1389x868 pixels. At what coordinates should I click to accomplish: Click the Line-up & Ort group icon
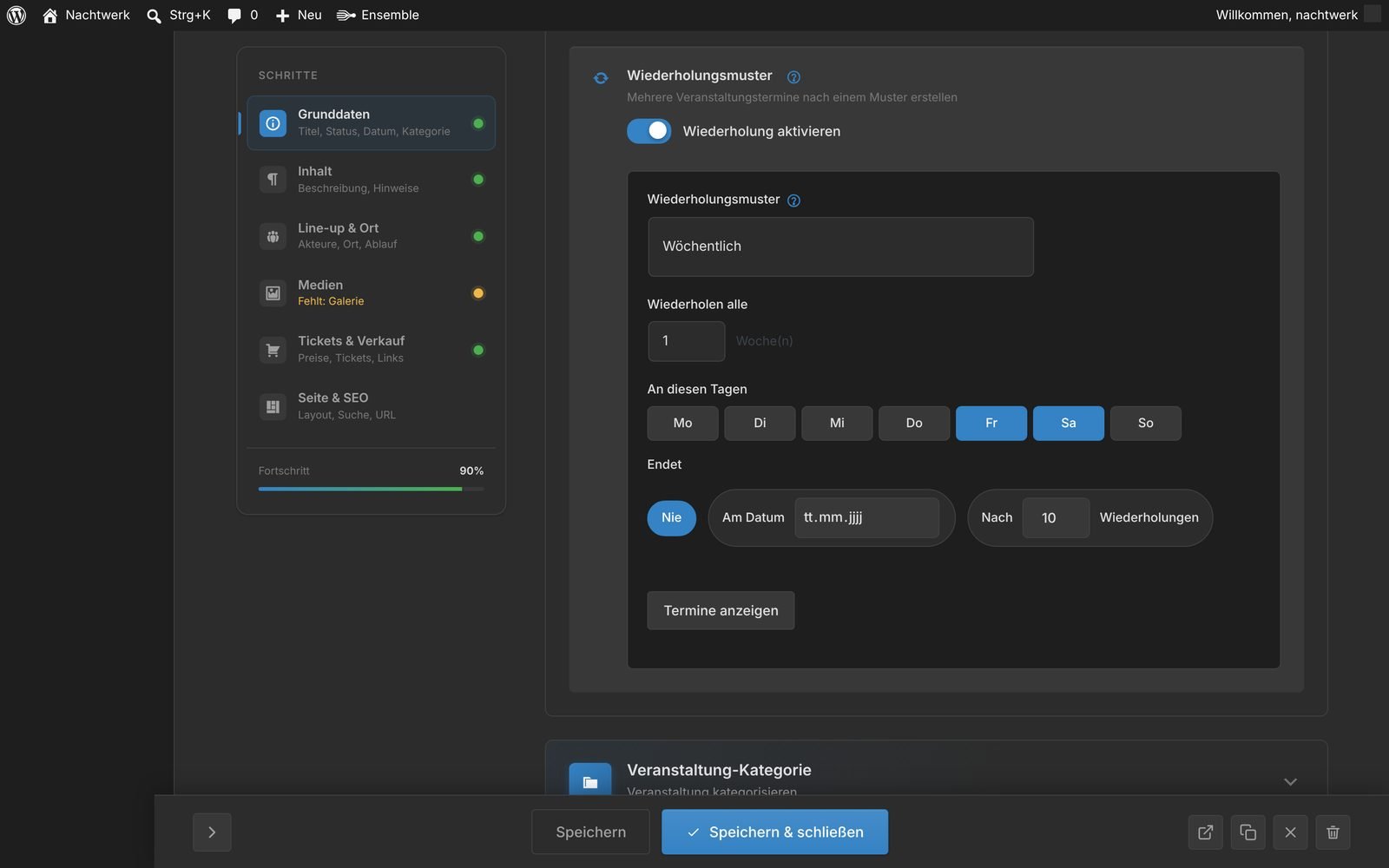(273, 236)
